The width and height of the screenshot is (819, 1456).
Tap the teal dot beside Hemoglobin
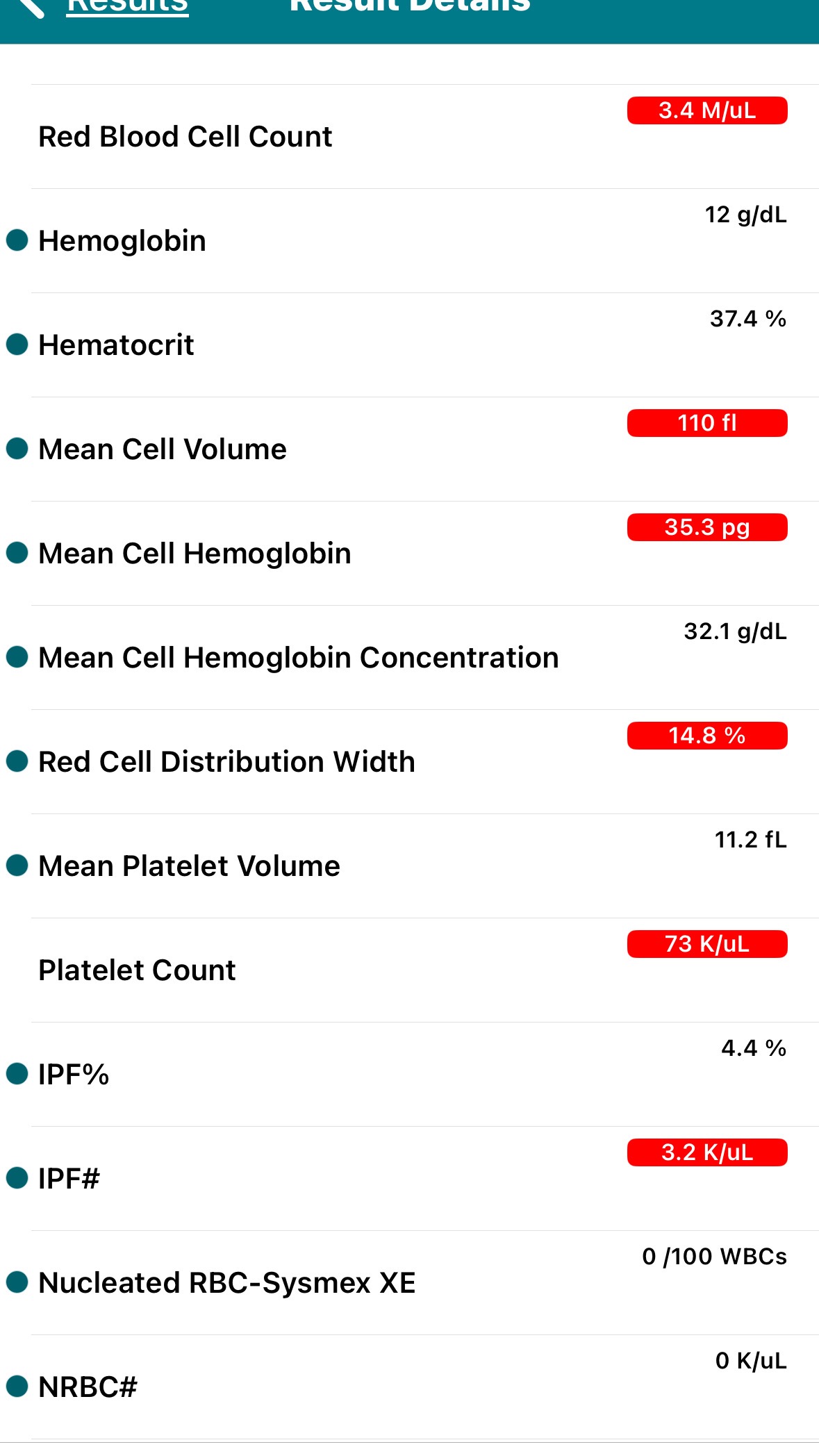point(17,240)
